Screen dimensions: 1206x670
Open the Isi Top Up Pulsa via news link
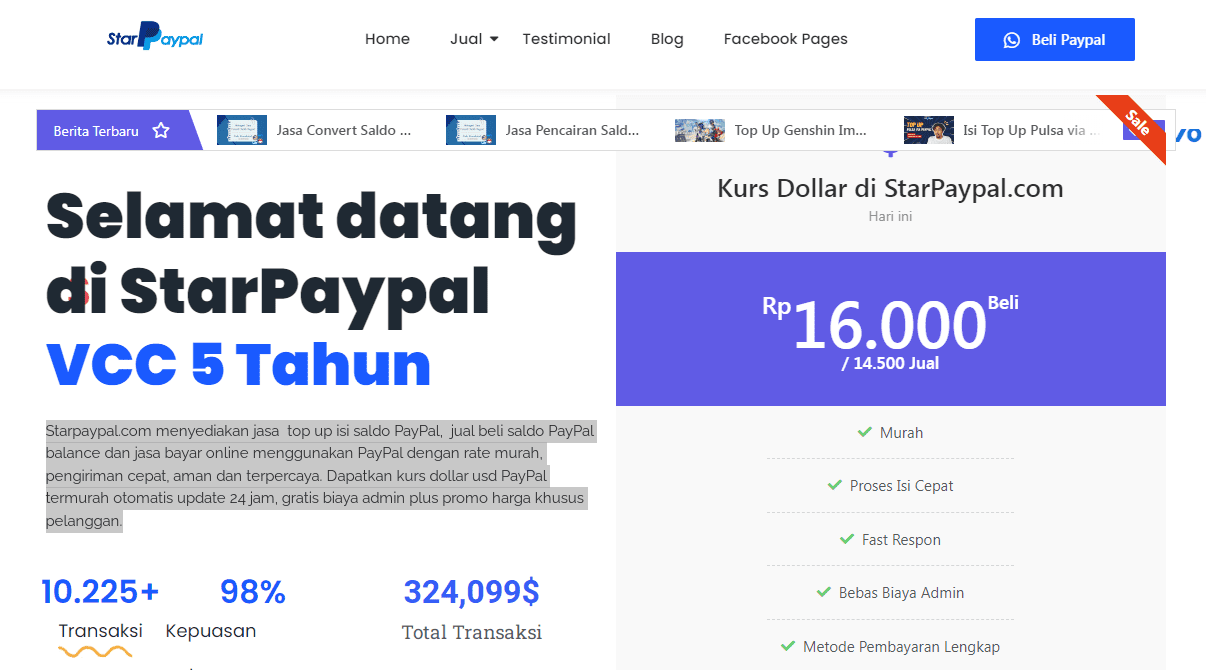tap(1030, 130)
